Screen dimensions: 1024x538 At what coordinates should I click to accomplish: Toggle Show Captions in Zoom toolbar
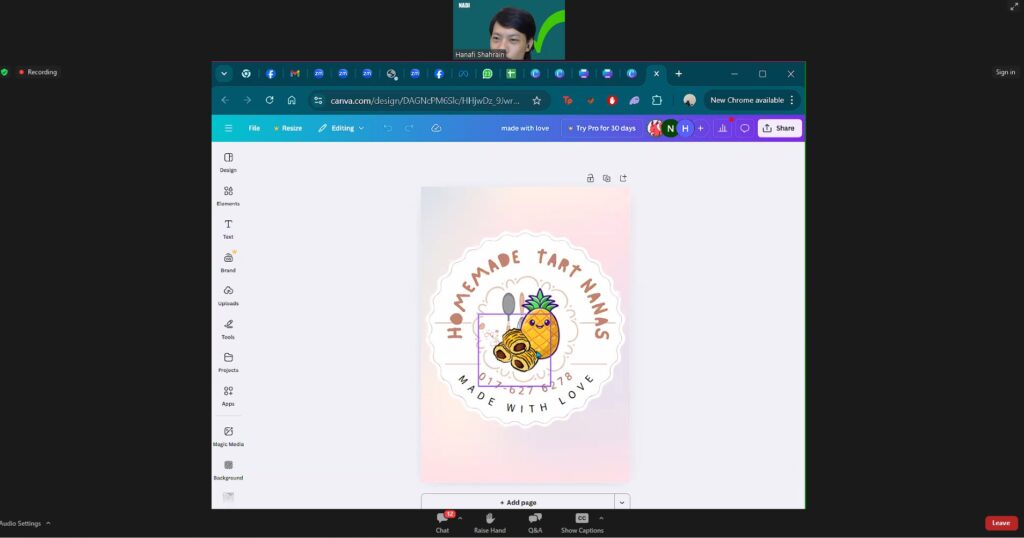click(x=581, y=522)
